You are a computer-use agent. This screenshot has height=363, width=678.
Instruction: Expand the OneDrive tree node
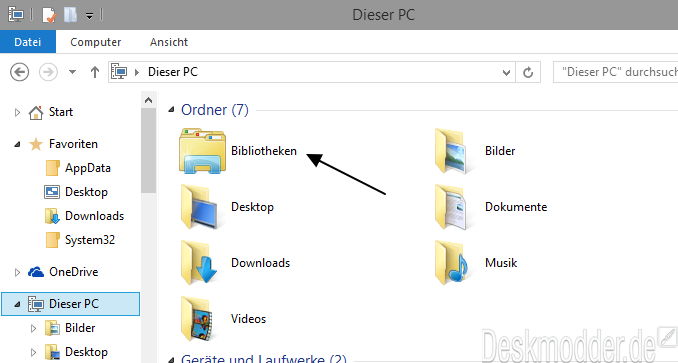(17, 272)
